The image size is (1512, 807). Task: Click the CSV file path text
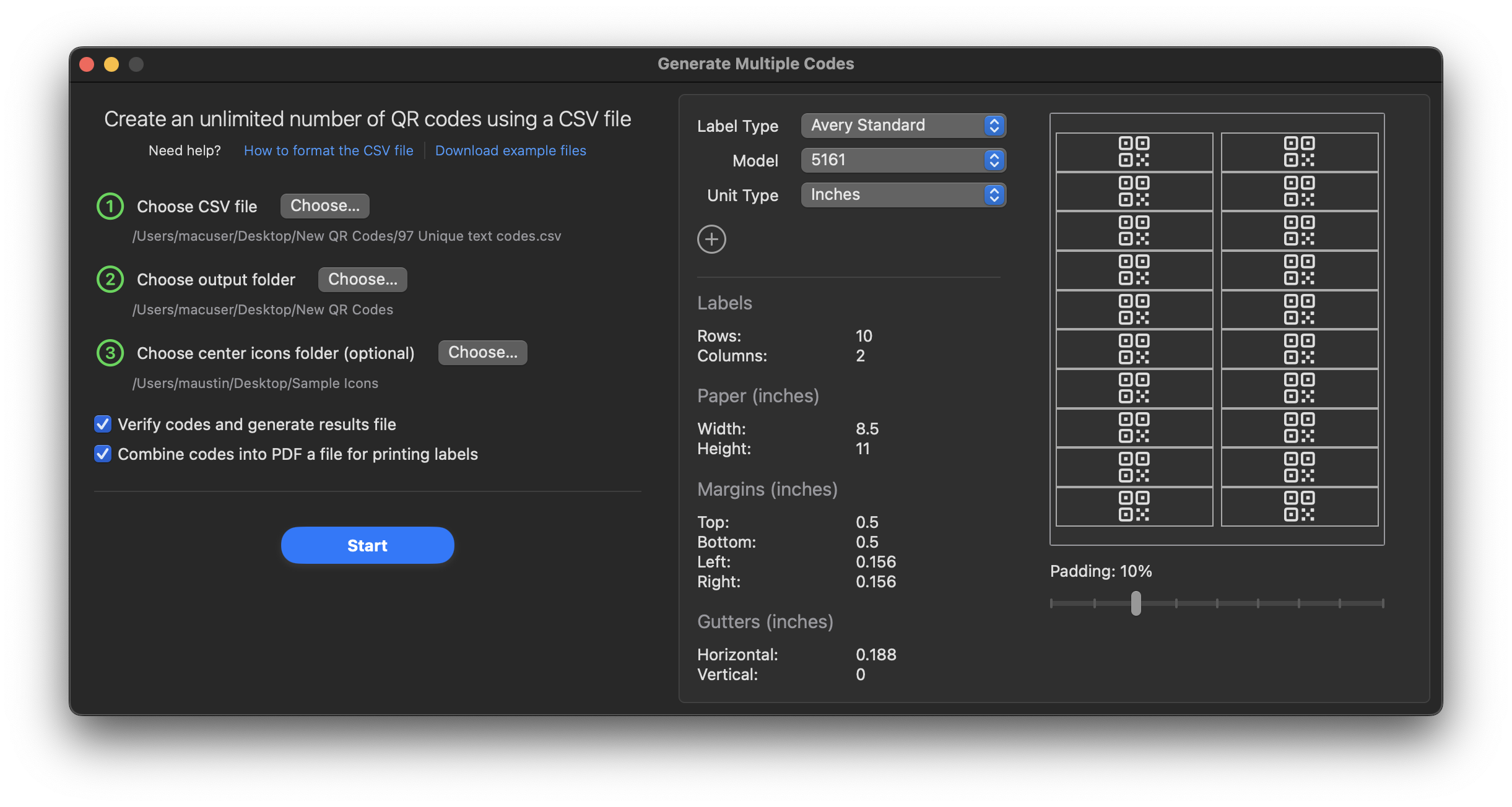[x=347, y=236]
